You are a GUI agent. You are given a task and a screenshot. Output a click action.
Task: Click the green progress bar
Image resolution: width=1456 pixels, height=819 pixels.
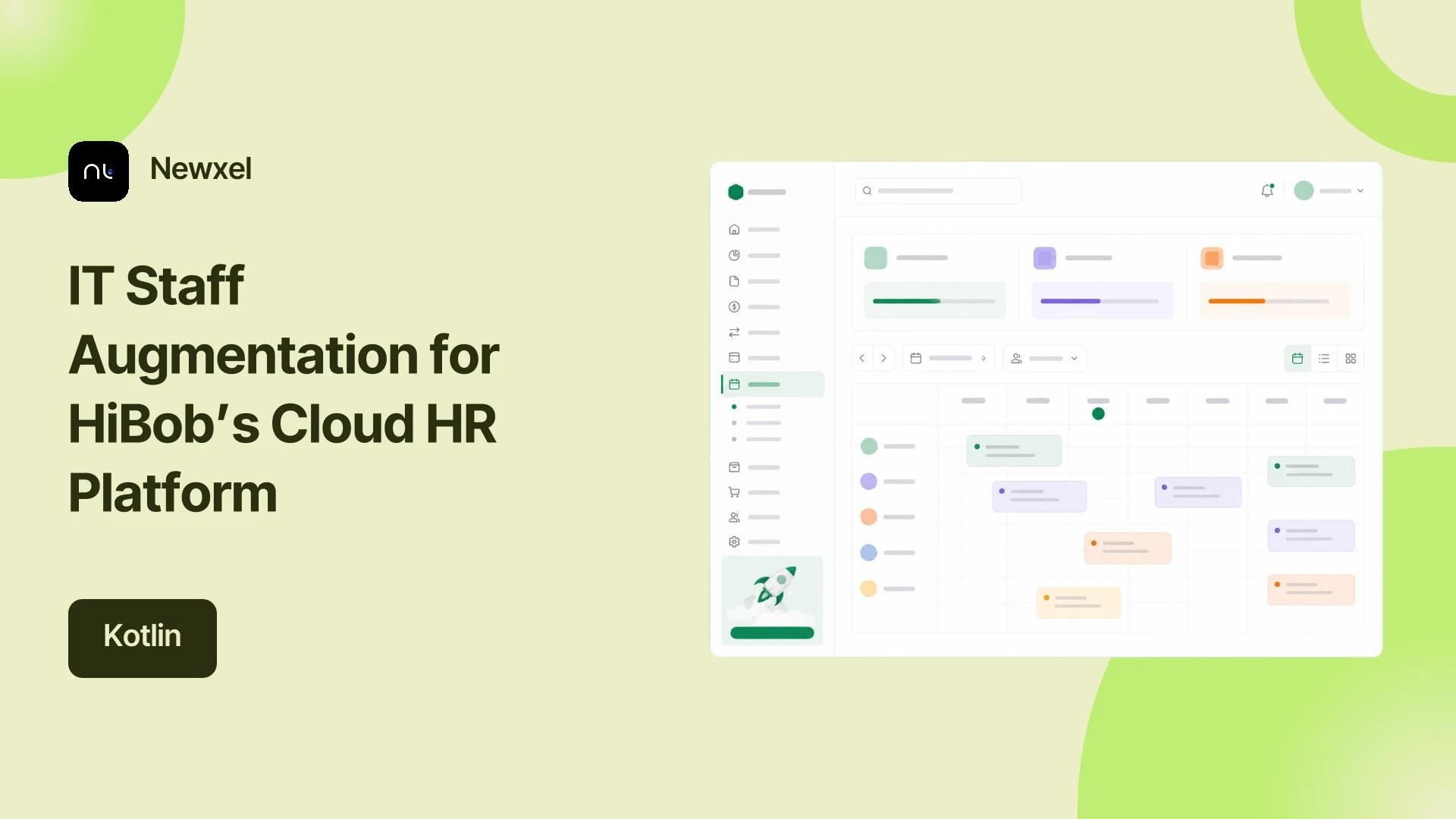click(x=934, y=301)
